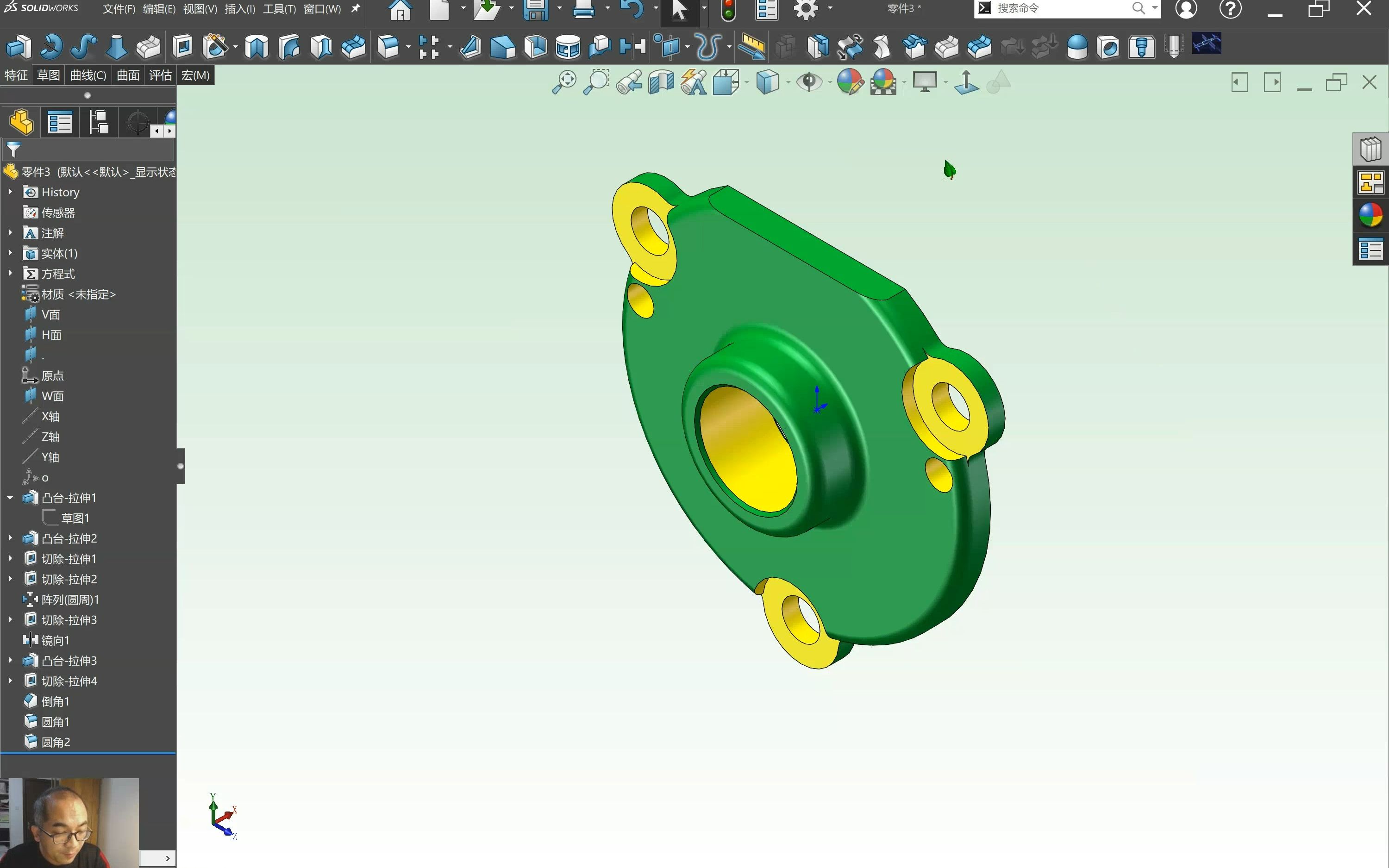
Task: Expand the 实体(1) tree node
Action: tap(10, 253)
